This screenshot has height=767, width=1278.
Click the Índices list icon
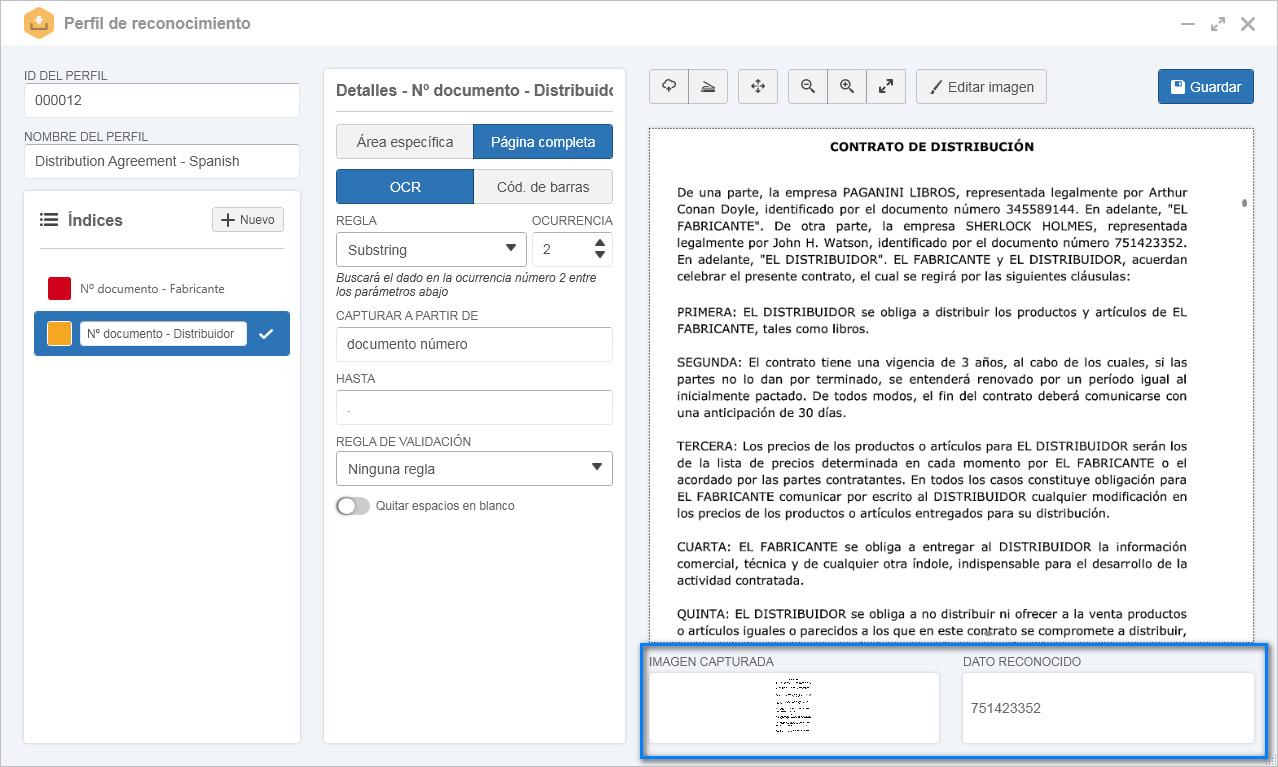[48, 220]
